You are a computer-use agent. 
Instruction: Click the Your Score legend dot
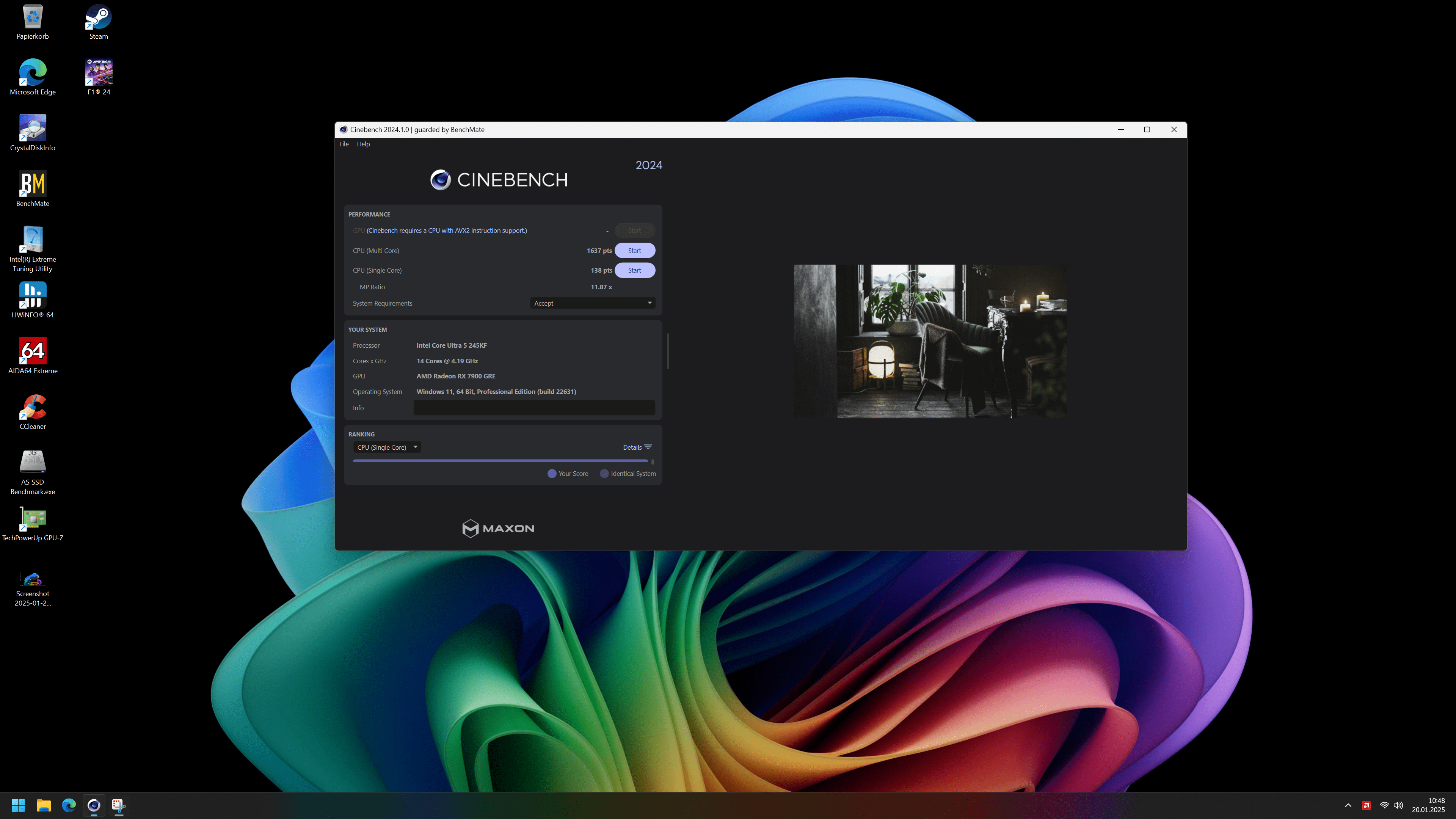tap(552, 474)
